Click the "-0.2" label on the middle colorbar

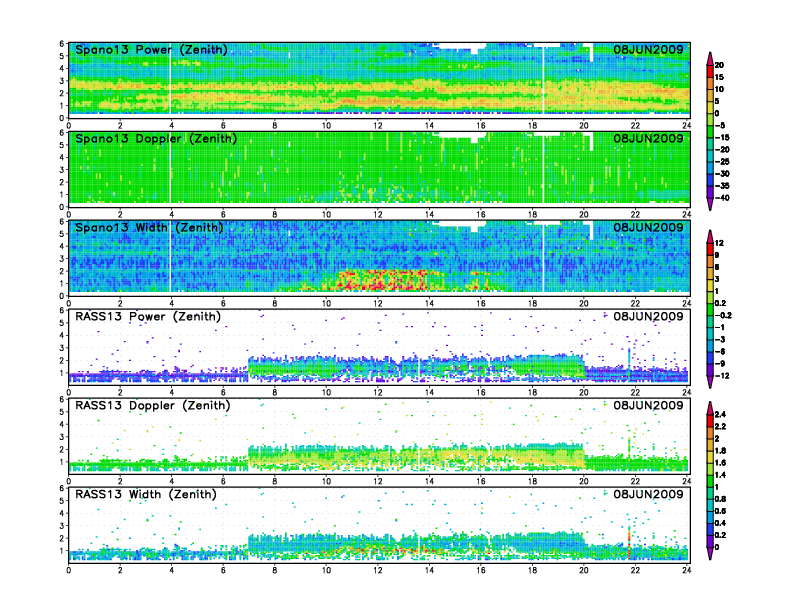click(x=723, y=316)
